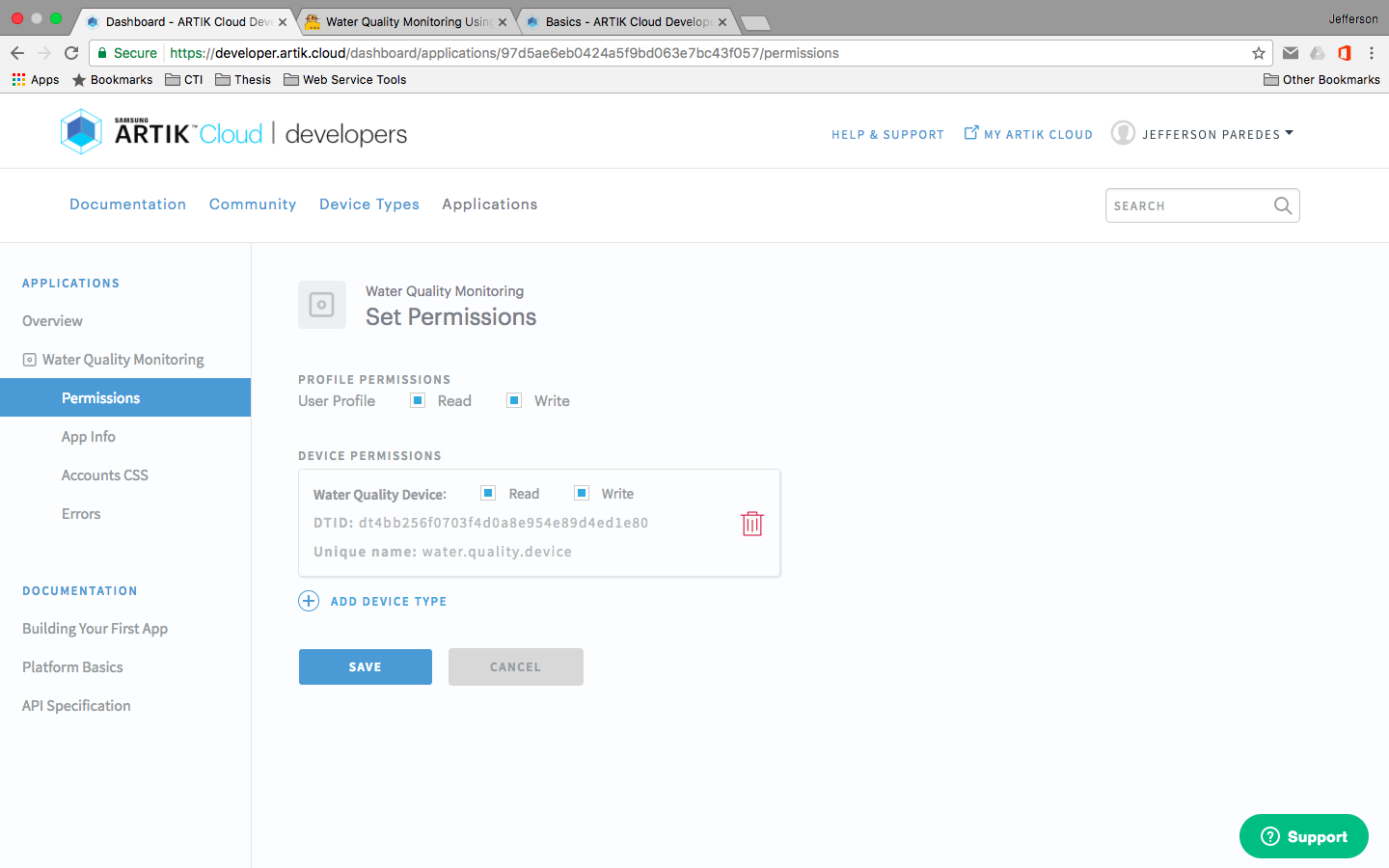1389x868 pixels.
Task: Open Errors in the sidebar
Action: [81, 514]
